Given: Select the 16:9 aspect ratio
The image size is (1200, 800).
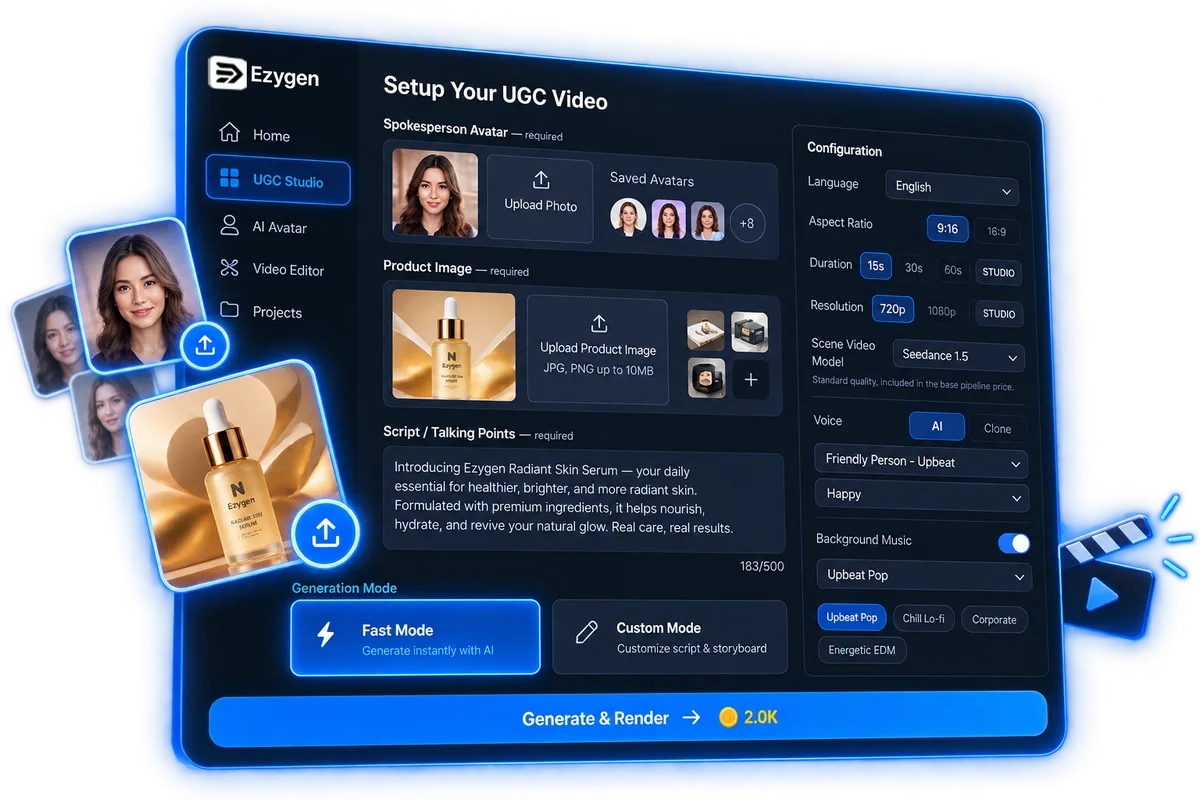Looking at the screenshot, I should pos(996,231).
